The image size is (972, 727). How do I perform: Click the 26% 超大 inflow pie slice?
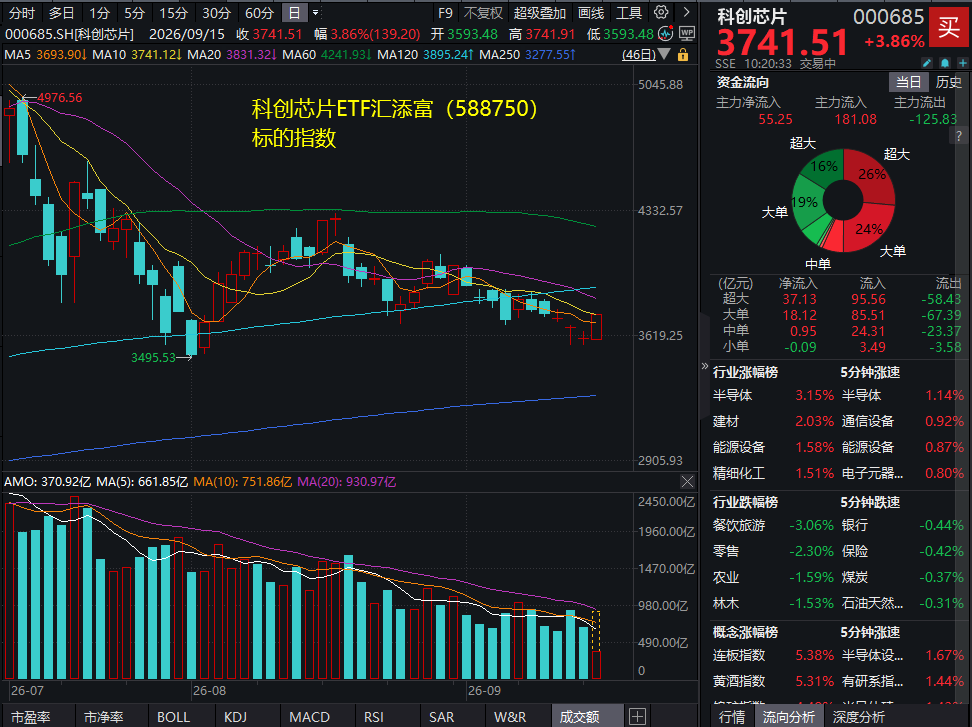873,176
